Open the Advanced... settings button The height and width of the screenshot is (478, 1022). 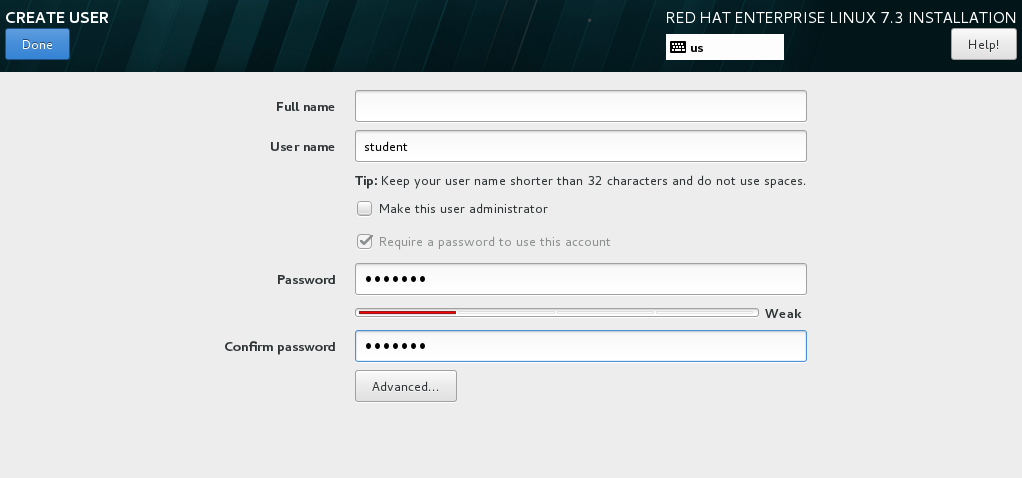pos(405,387)
